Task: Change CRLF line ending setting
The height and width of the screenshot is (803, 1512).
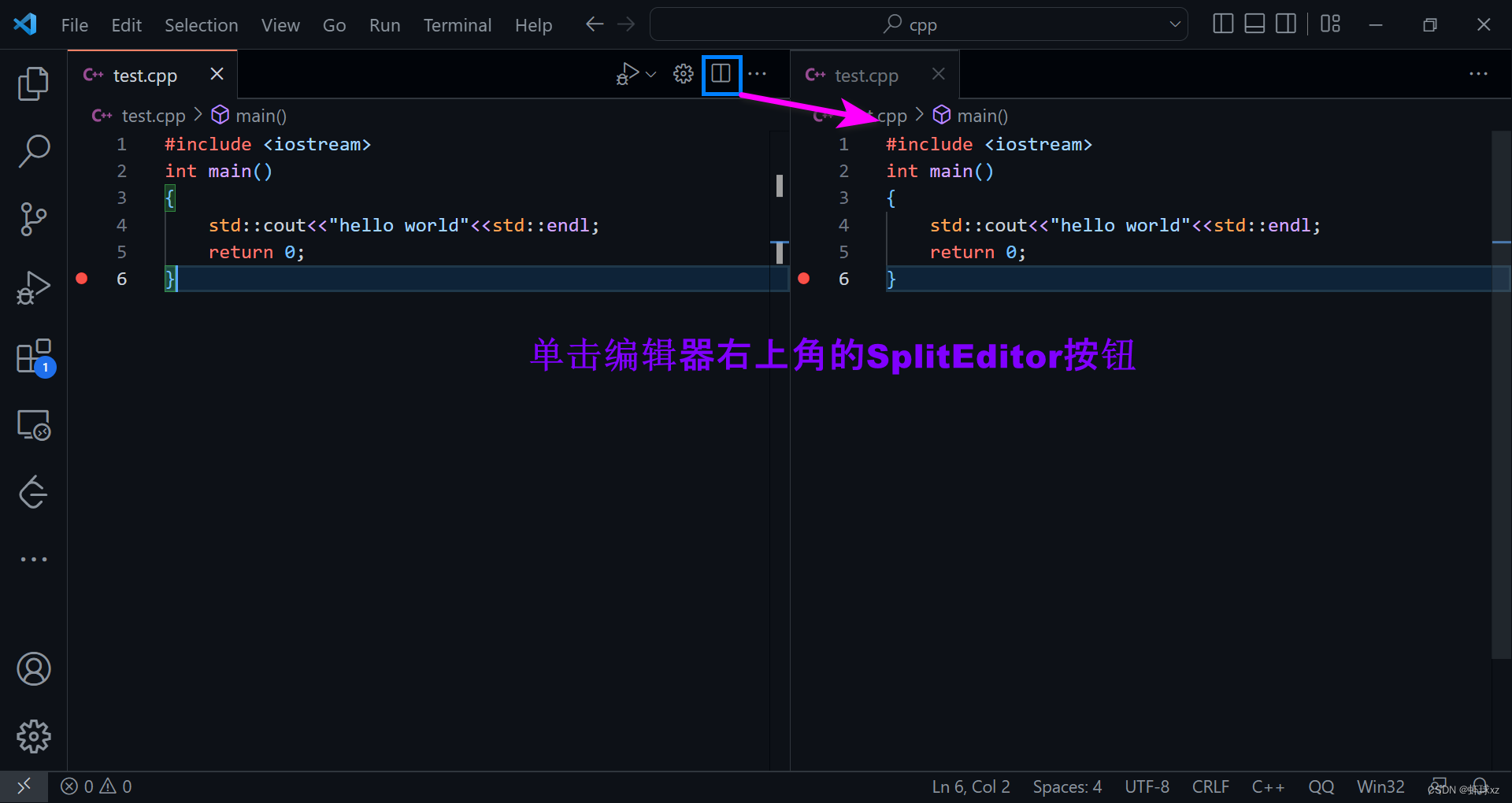Action: [x=1210, y=786]
